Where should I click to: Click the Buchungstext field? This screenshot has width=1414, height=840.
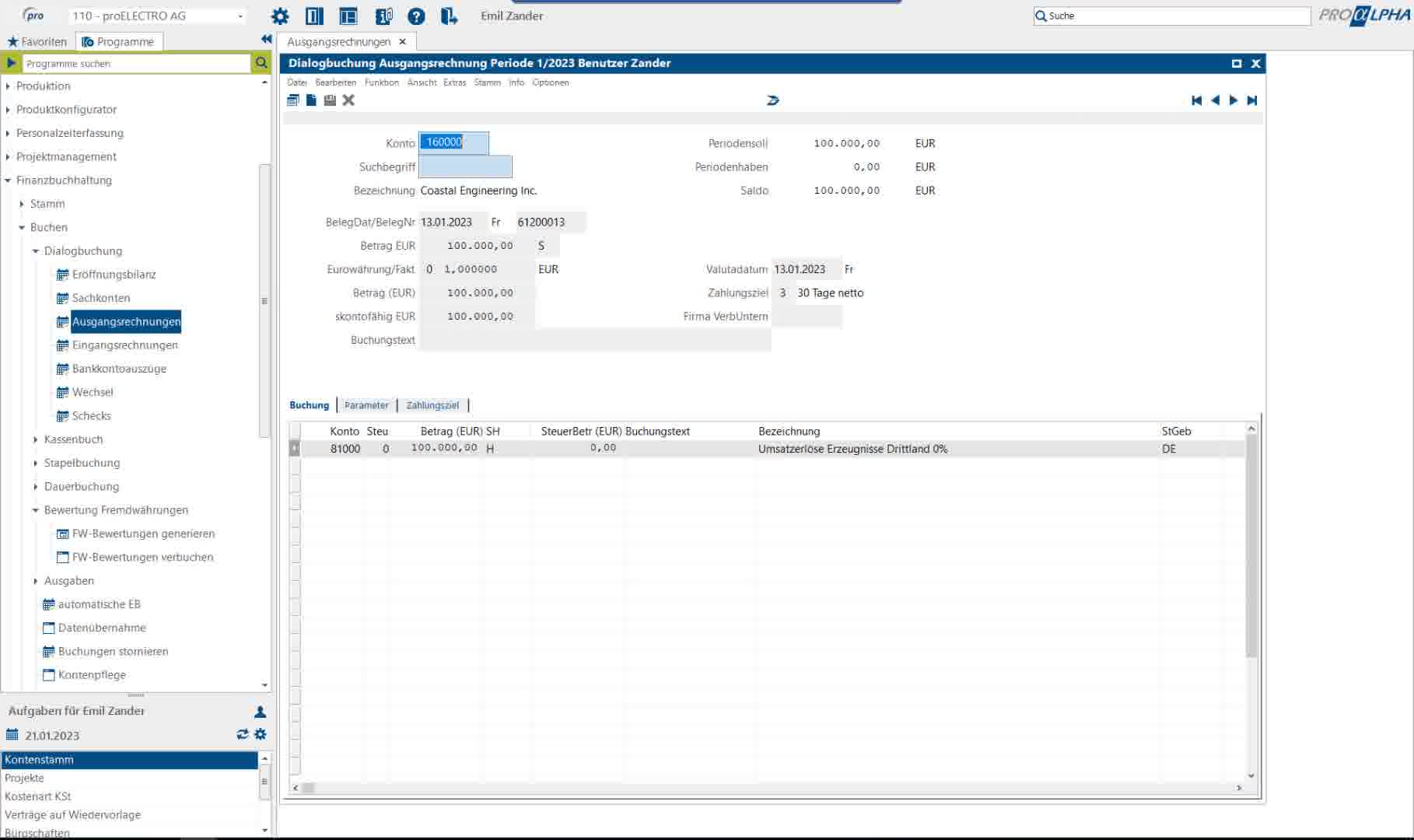pos(595,340)
